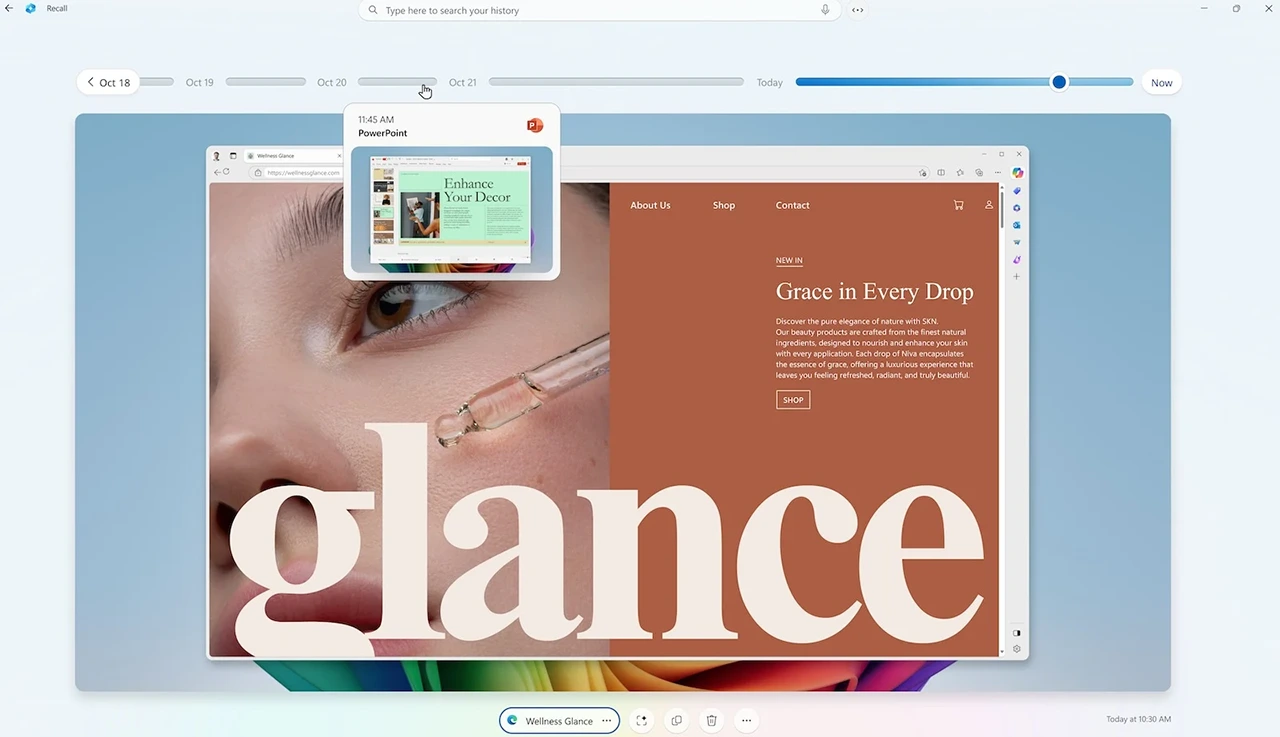The height and width of the screenshot is (737, 1280).
Task: Click the Recall app icon in the title bar
Action: point(31,8)
